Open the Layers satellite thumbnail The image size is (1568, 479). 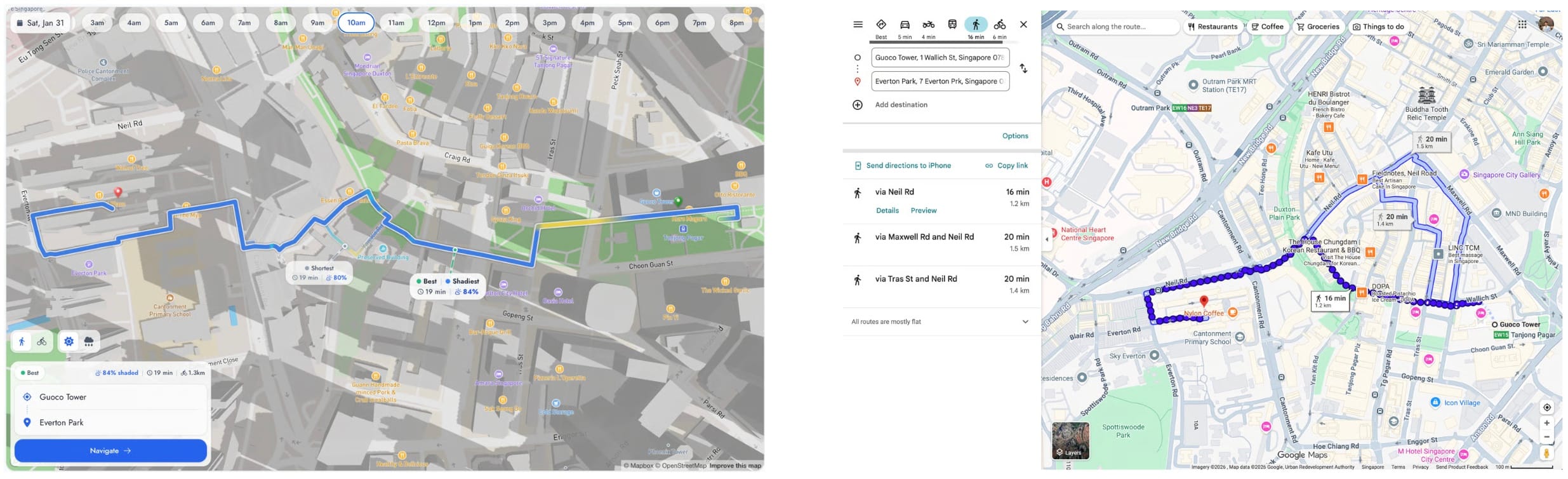1070,440
